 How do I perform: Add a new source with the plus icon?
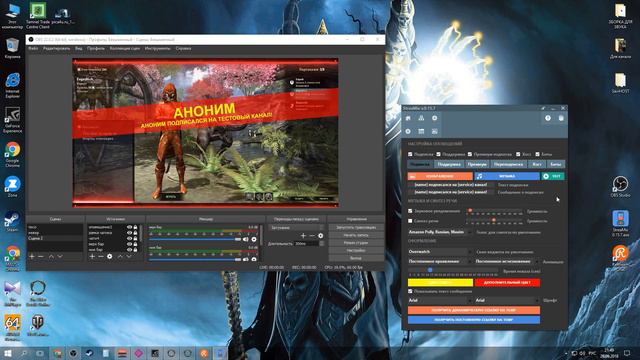92,256
